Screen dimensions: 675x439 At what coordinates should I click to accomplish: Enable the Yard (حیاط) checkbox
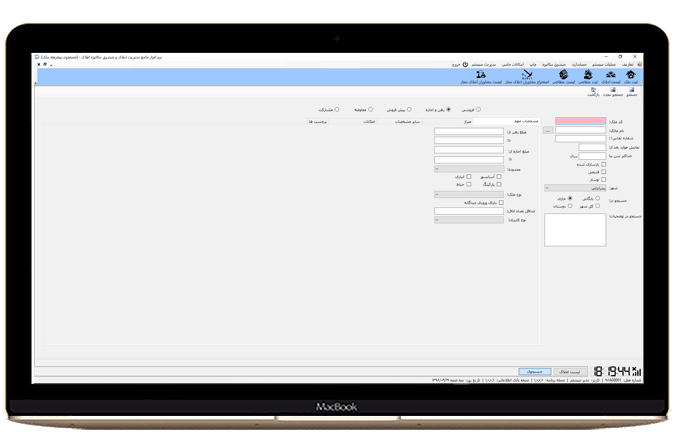469,184
